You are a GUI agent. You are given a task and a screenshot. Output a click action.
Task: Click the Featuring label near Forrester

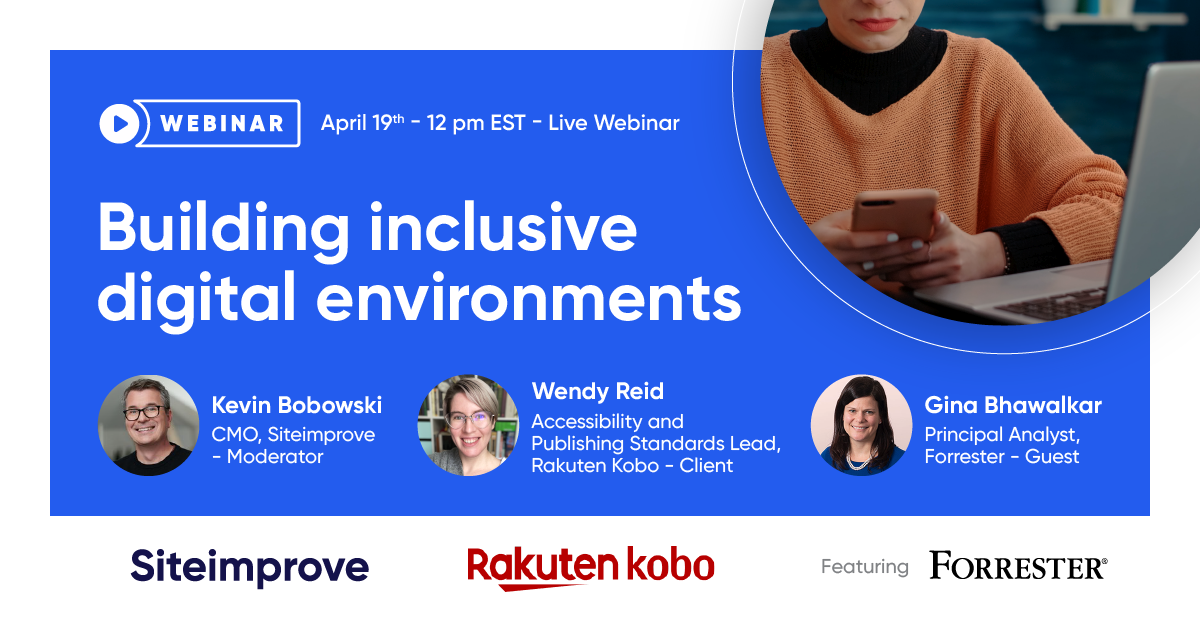point(864,566)
